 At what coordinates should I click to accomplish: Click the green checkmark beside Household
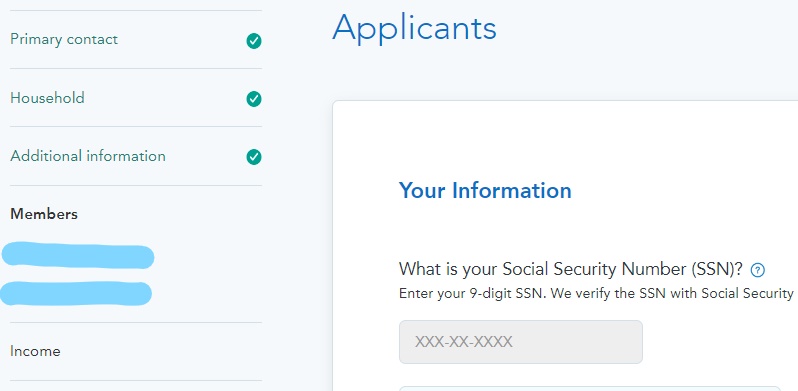[x=254, y=99]
